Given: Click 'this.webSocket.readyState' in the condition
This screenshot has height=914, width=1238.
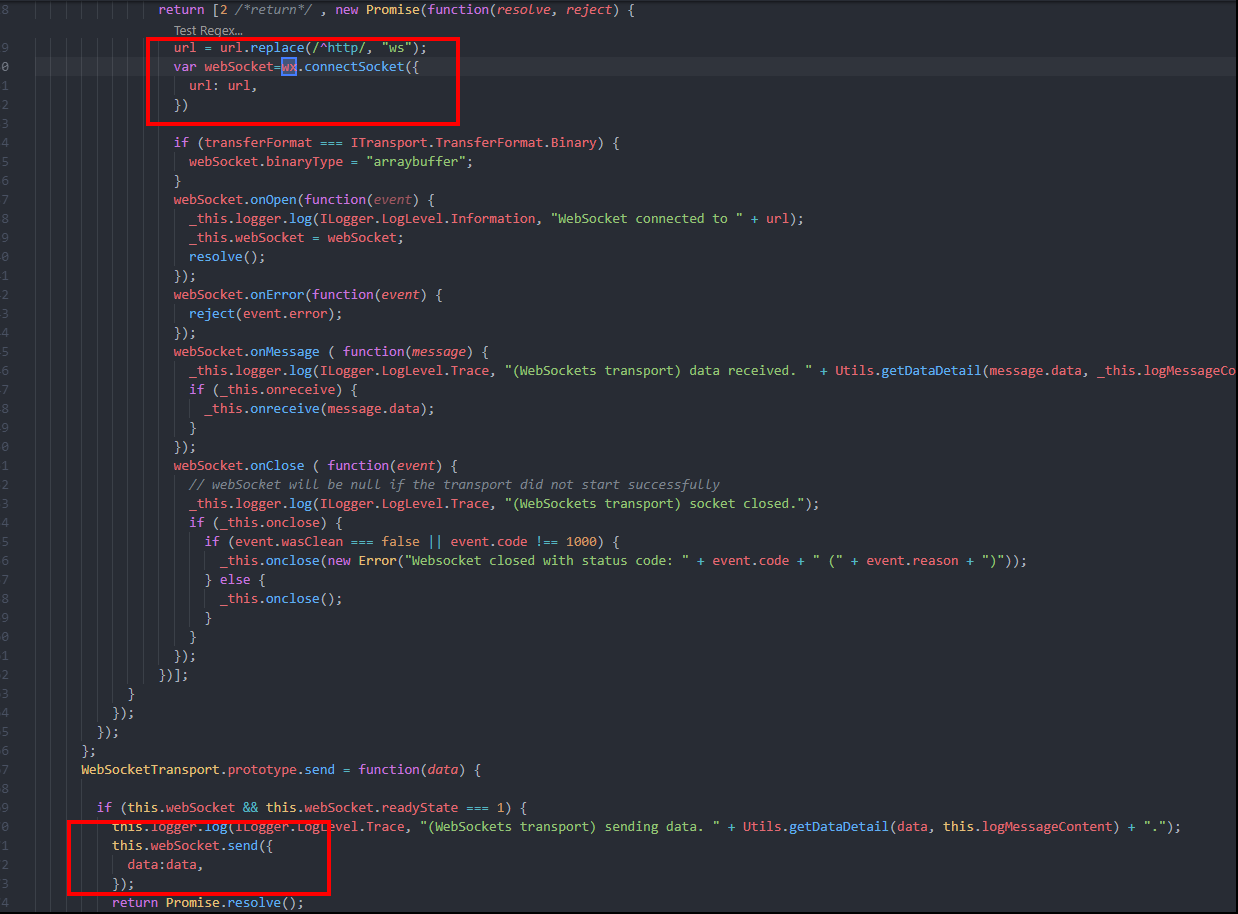Looking at the screenshot, I should pyautogui.click(x=362, y=807).
